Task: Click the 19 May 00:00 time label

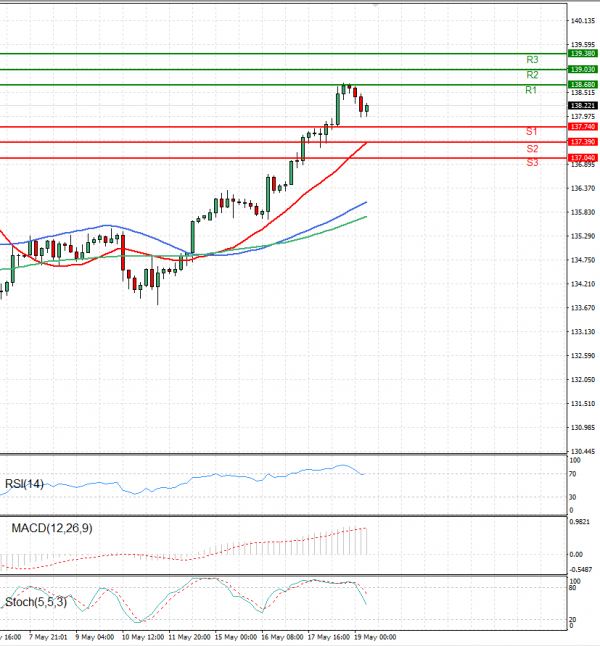Action: [x=375, y=637]
